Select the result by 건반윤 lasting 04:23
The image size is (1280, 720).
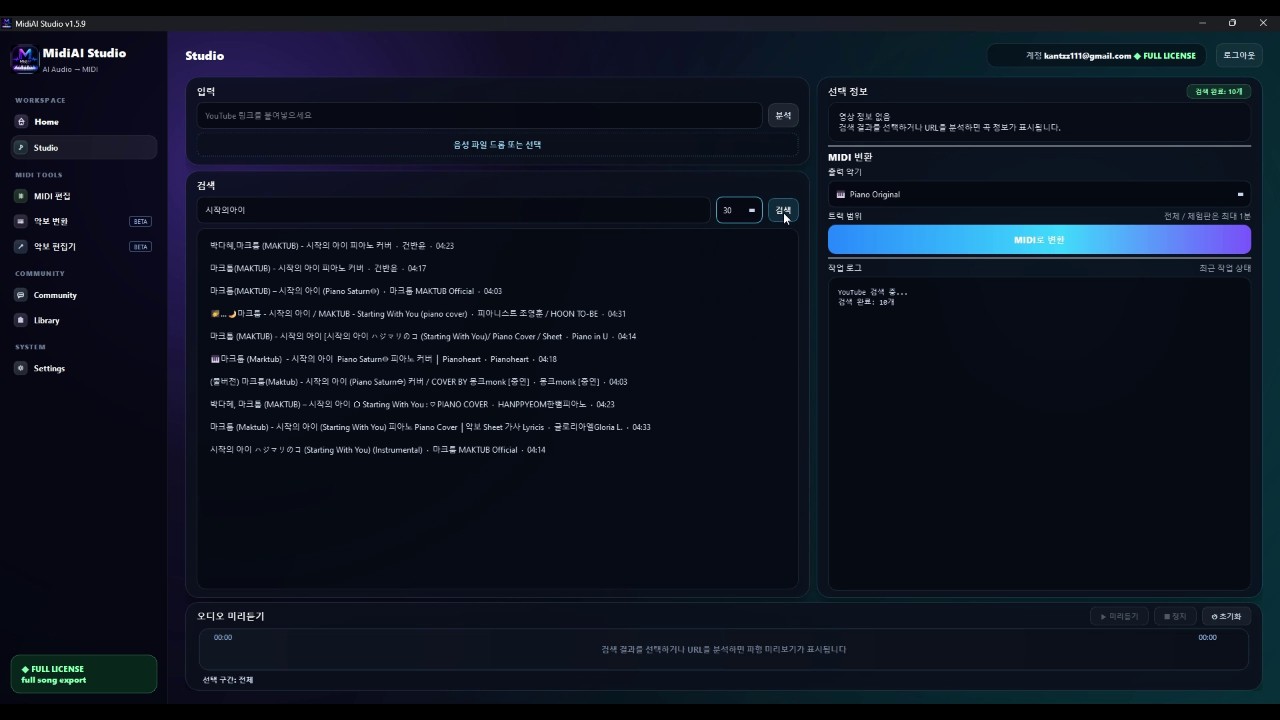(497, 245)
